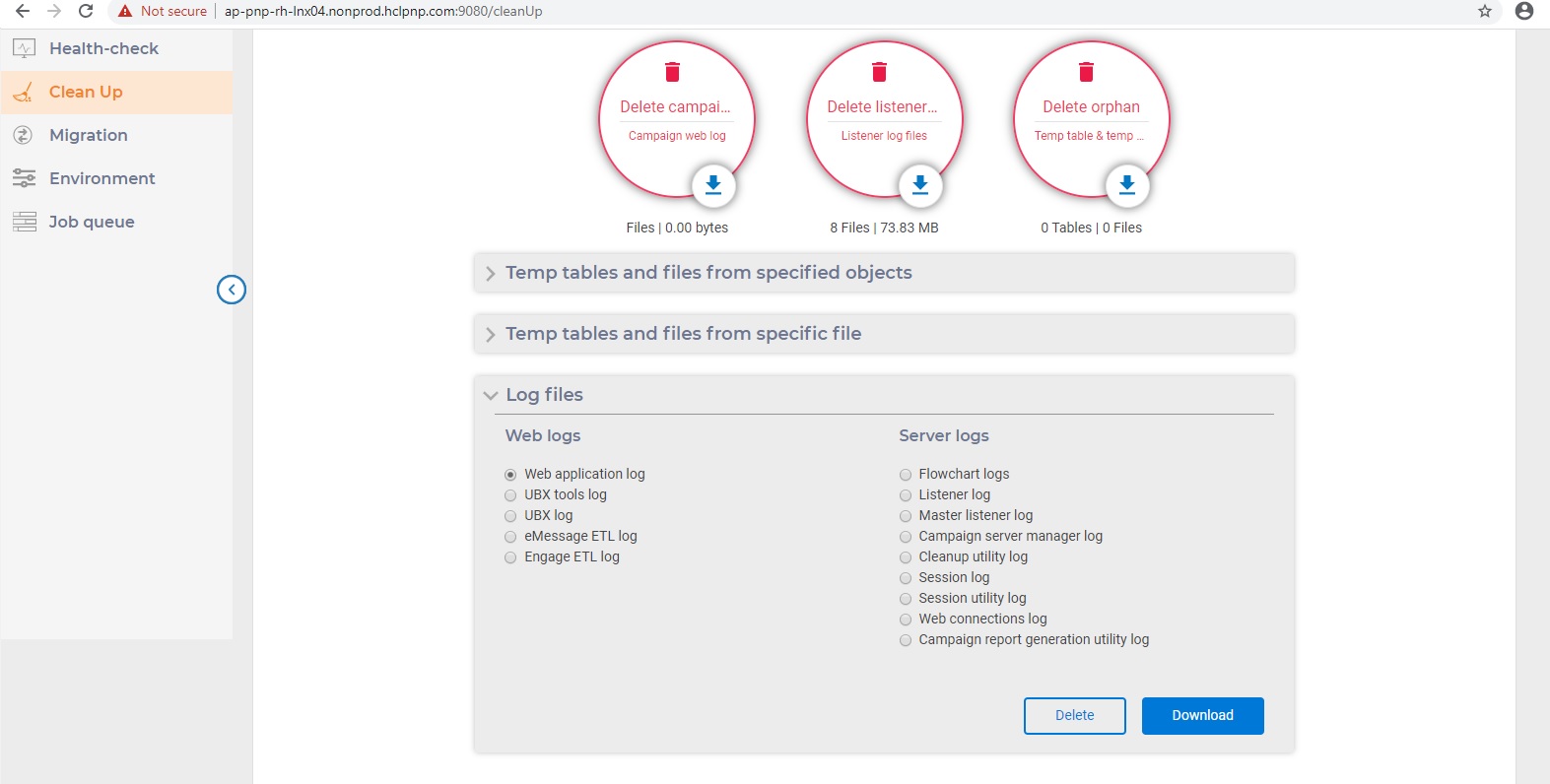
Task: Click the Health-check monitor icon
Action: click(x=25, y=48)
